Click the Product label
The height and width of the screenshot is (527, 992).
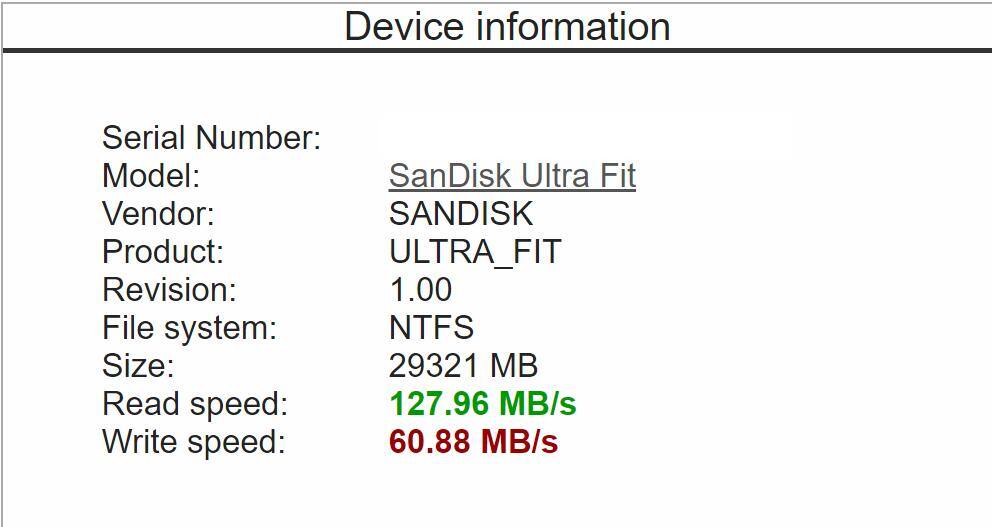(x=163, y=252)
